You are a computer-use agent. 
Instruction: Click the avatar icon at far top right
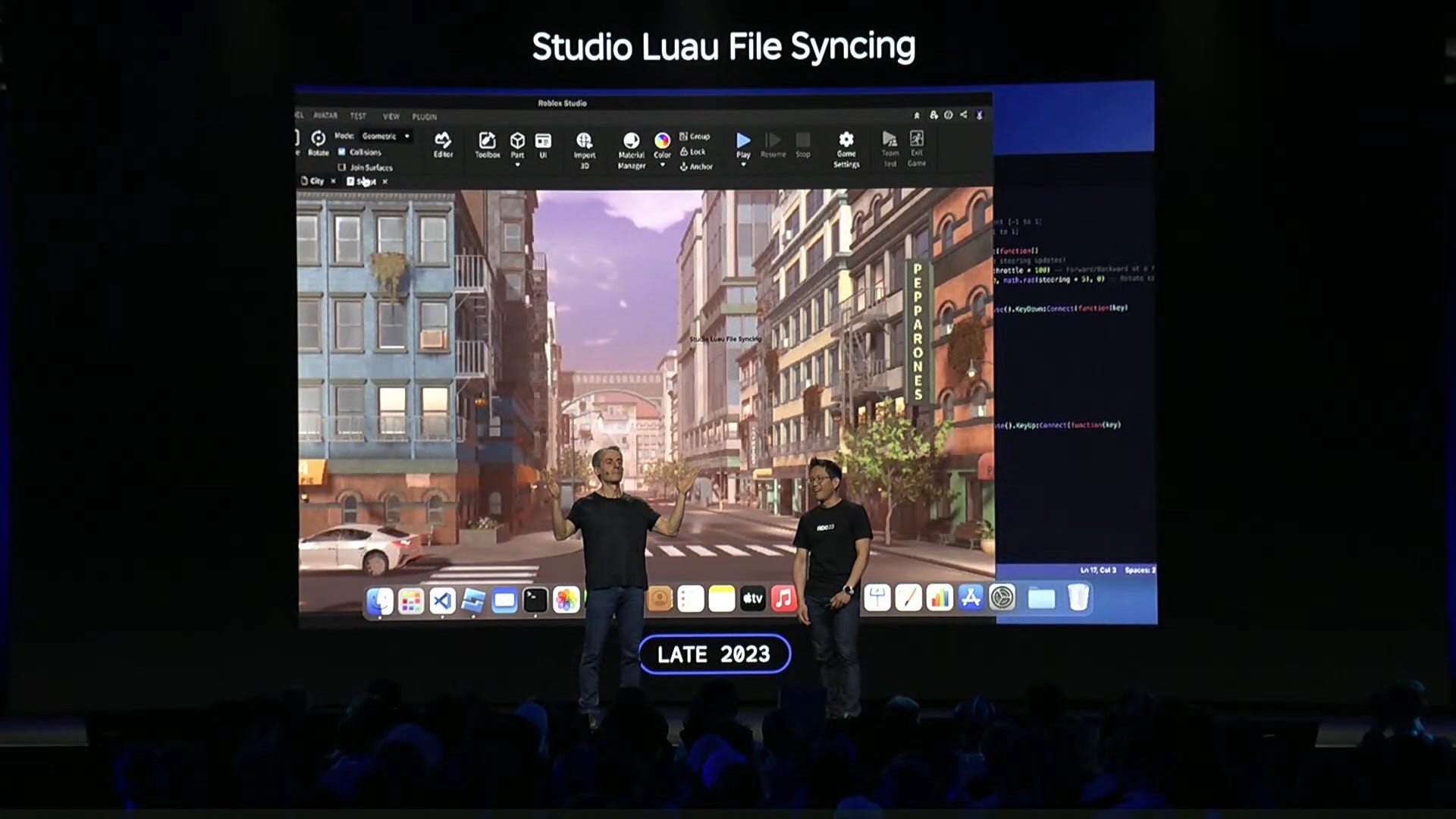(979, 115)
